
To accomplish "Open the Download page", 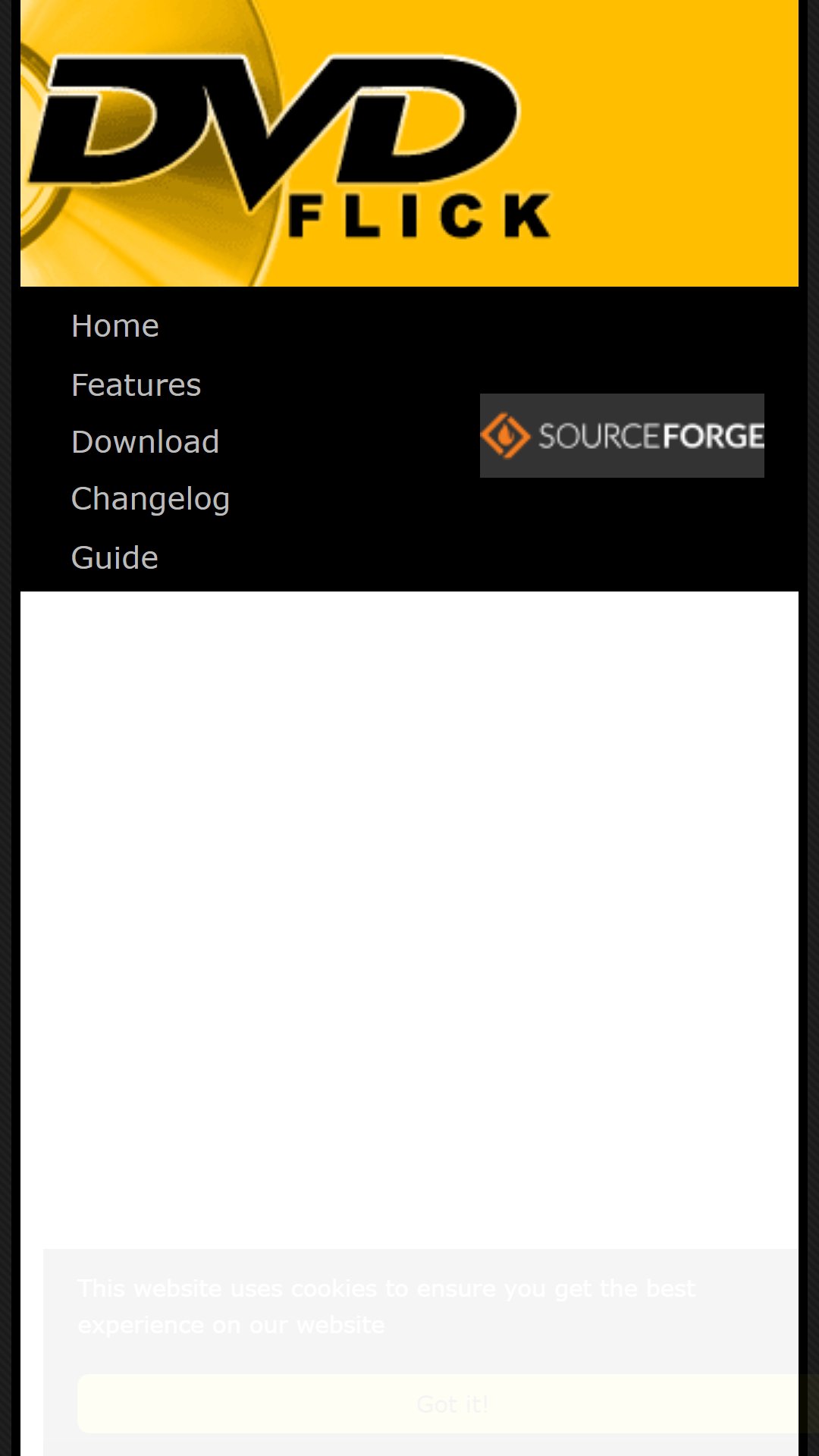I will click(x=145, y=442).
